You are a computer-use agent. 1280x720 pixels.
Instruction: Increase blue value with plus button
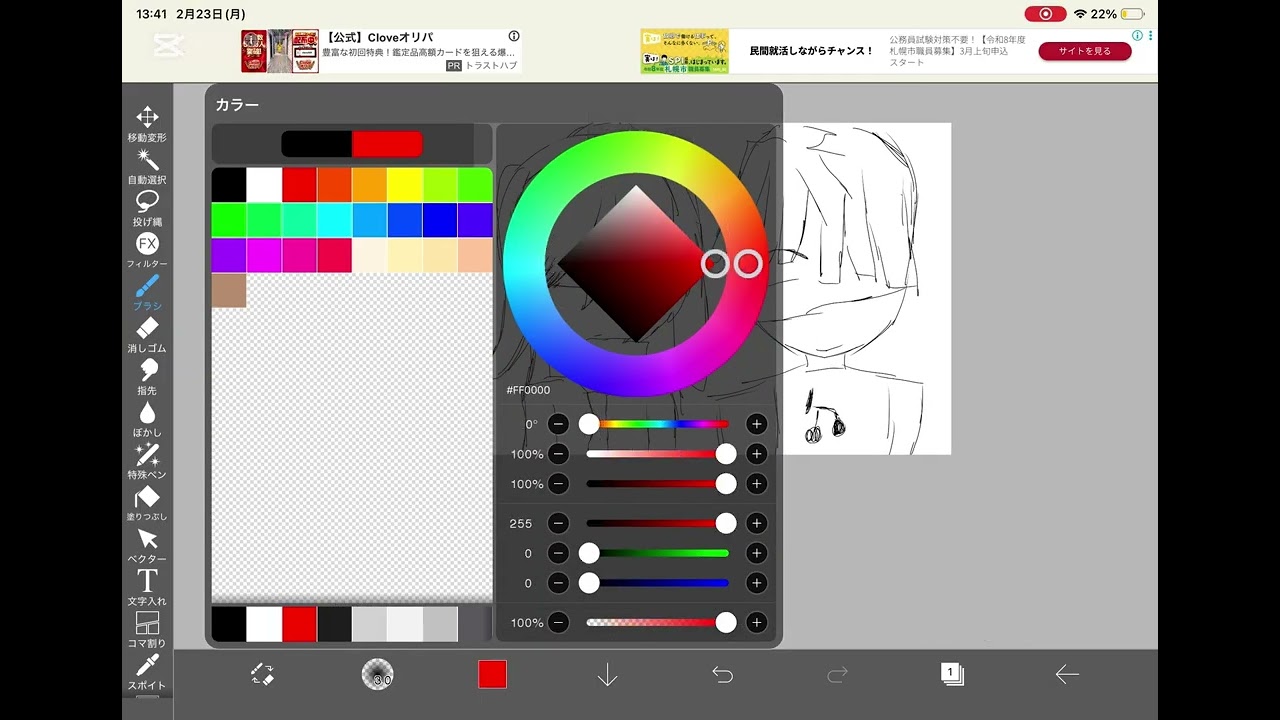757,583
